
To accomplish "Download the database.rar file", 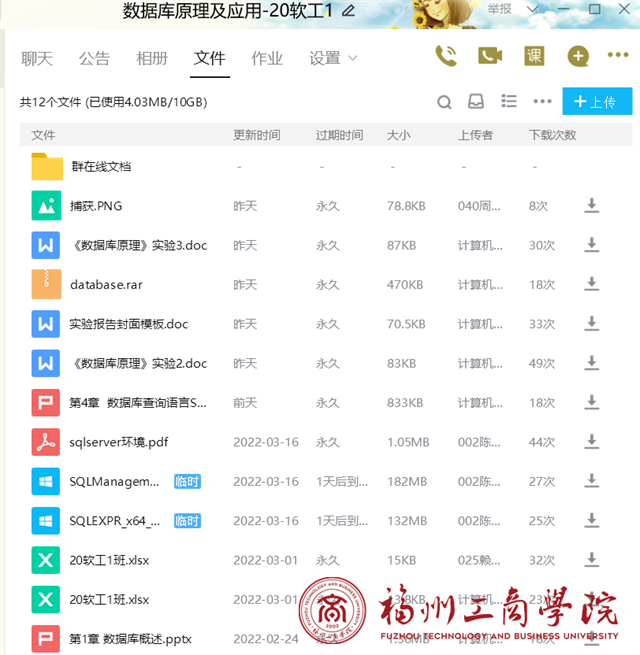I will 591,285.
